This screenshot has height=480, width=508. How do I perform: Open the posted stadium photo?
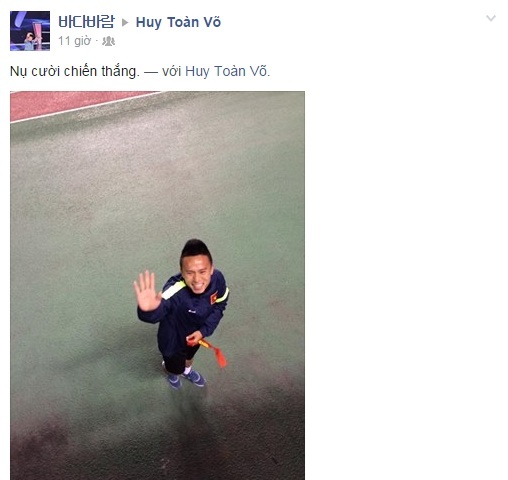pyautogui.click(x=157, y=285)
